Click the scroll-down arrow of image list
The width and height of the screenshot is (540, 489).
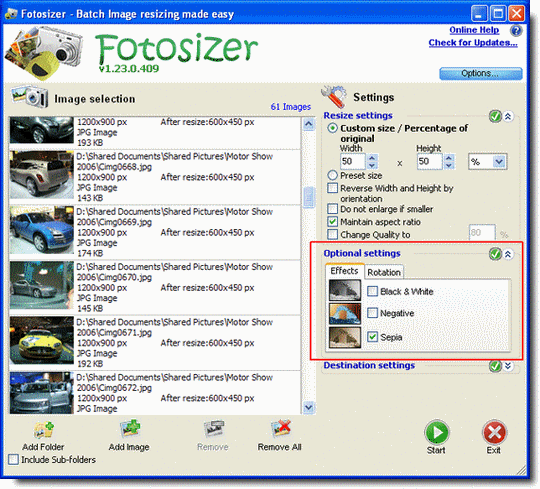tap(309, 407)
